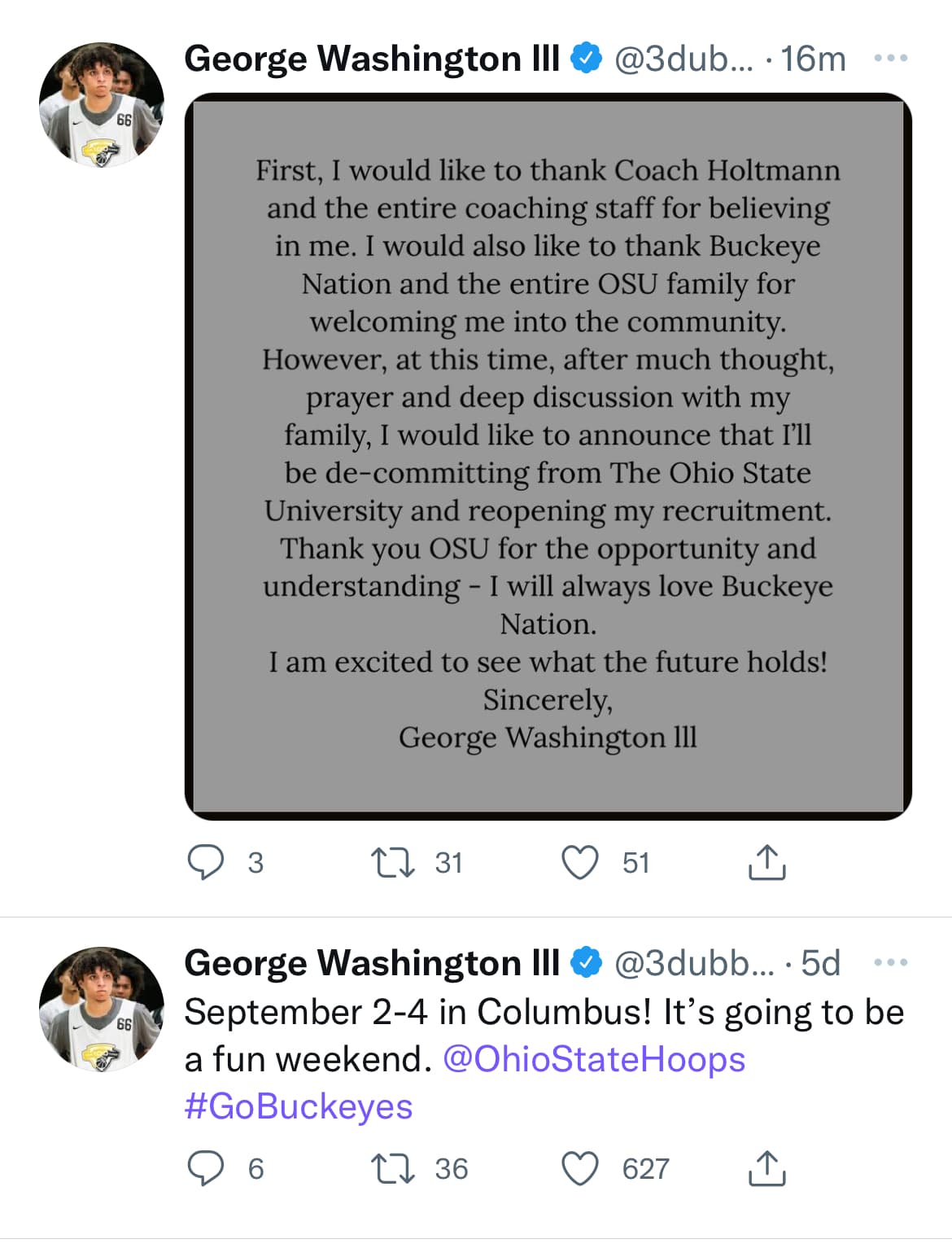Open the @OhioStateHoops mention
The width and height of the screenshot is (952, 1248).
pyautogui.click(x=594, y=1059)
